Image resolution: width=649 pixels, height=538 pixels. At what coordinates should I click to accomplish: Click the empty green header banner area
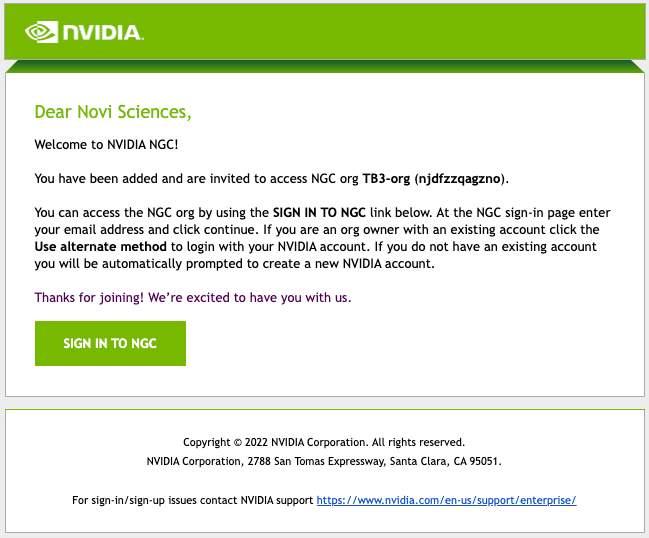tap(400, 32)
